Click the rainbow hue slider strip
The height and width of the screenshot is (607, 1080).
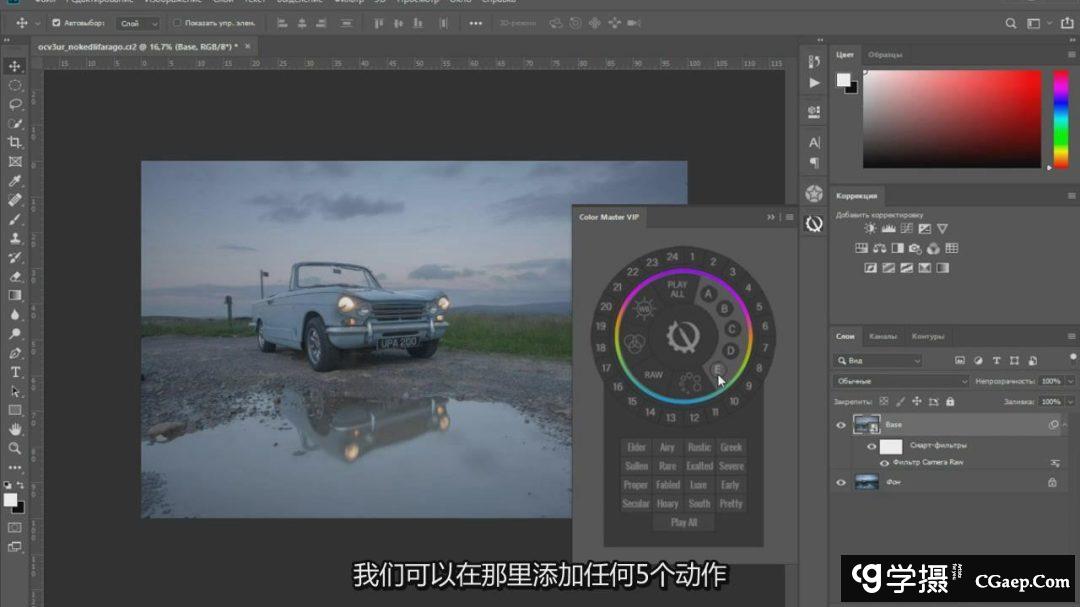click(x=1060, y=118)
